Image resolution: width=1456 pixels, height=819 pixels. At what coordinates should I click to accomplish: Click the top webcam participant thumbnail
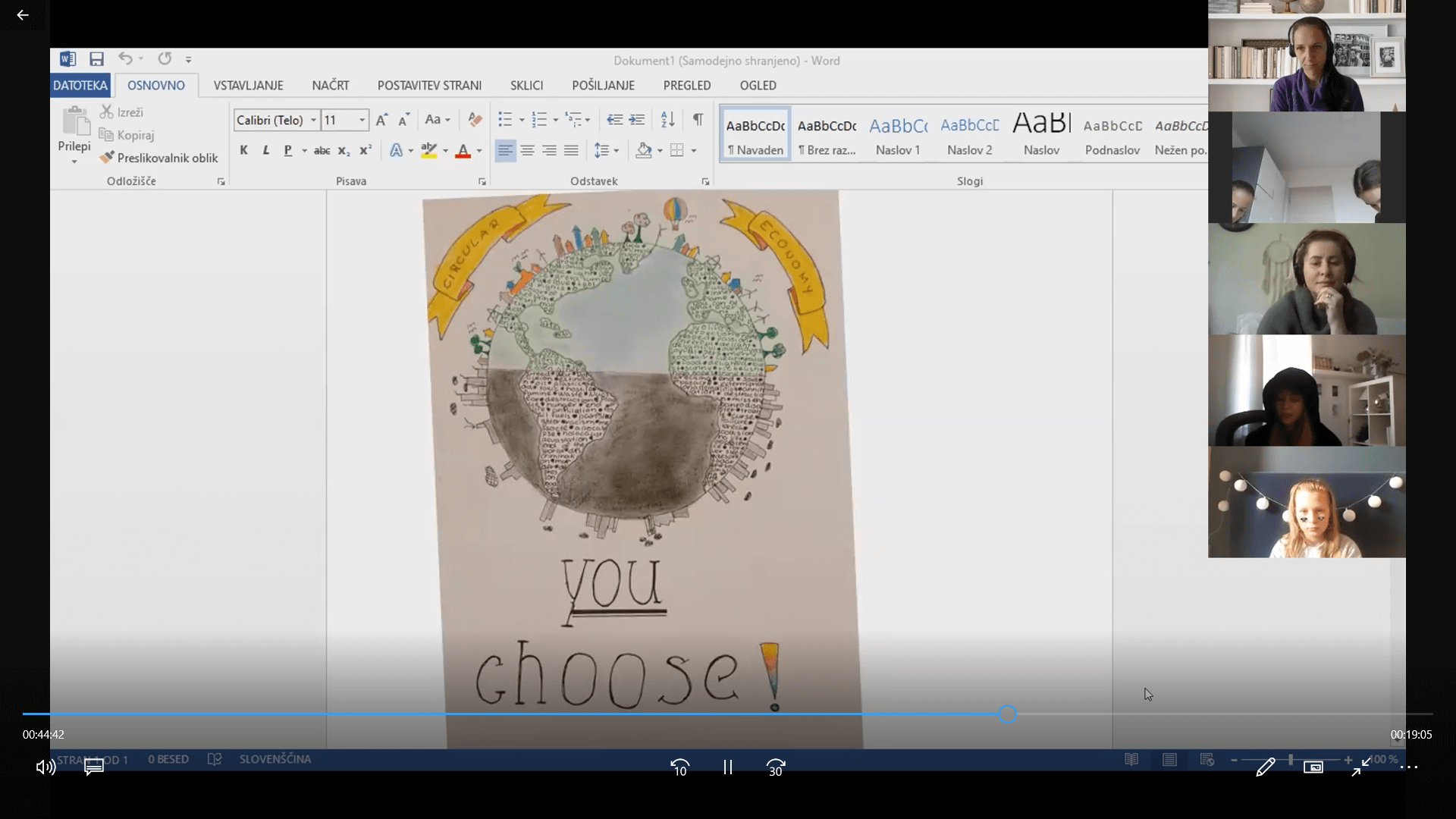(1307, 55)
